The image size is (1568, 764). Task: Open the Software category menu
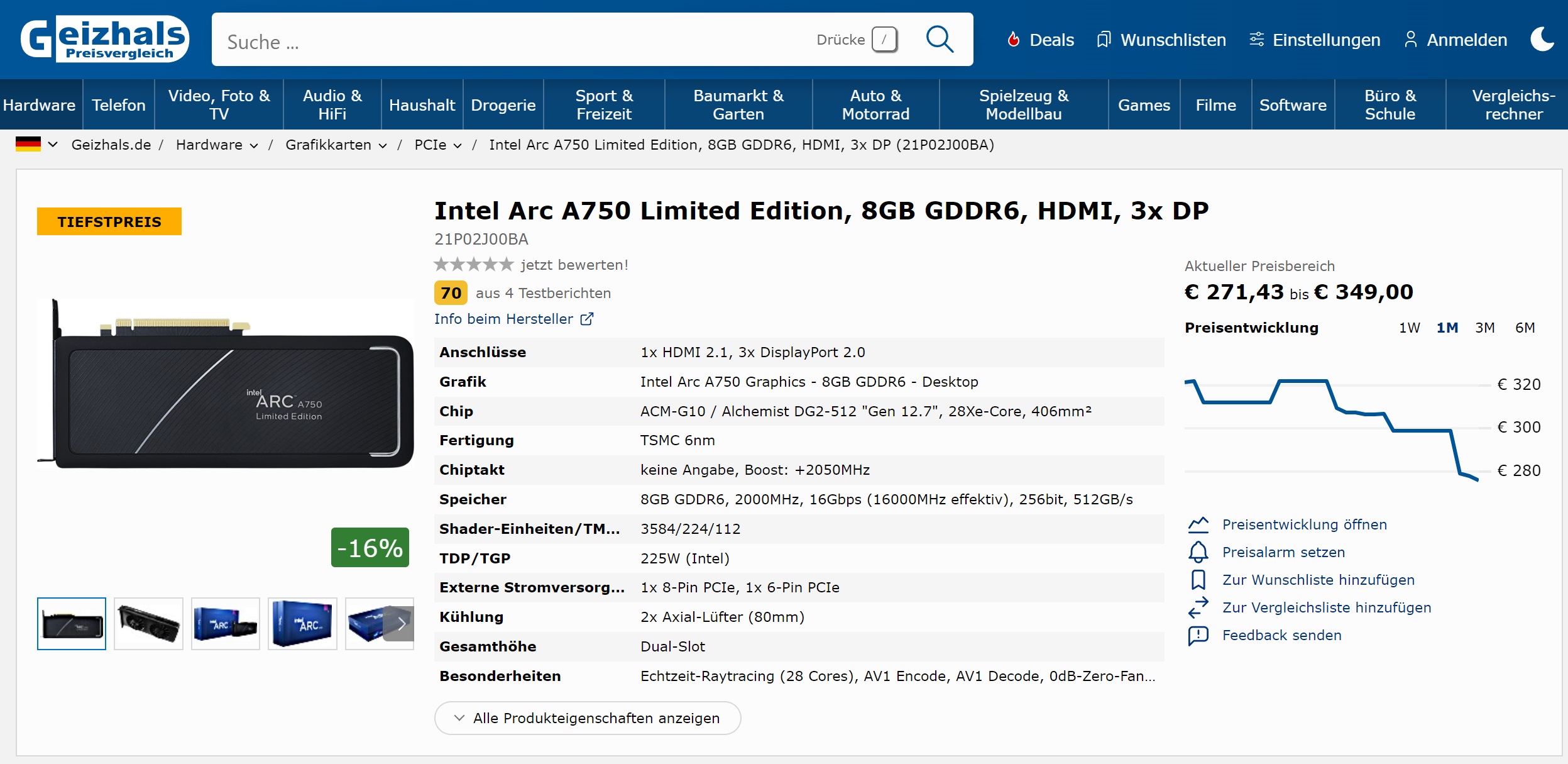point(1292,105)
